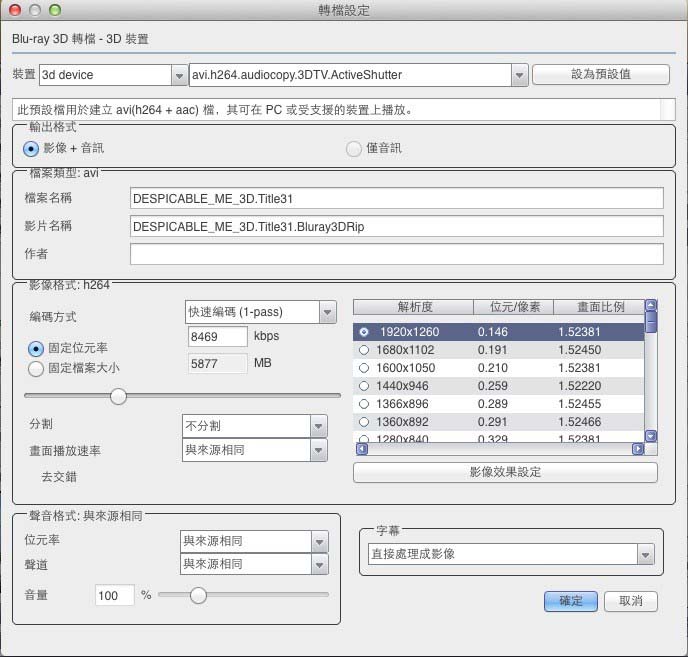Click the 設為預設值 button
Image resolution: width=688 pixels, height=657 pixels.
[600, 75]
